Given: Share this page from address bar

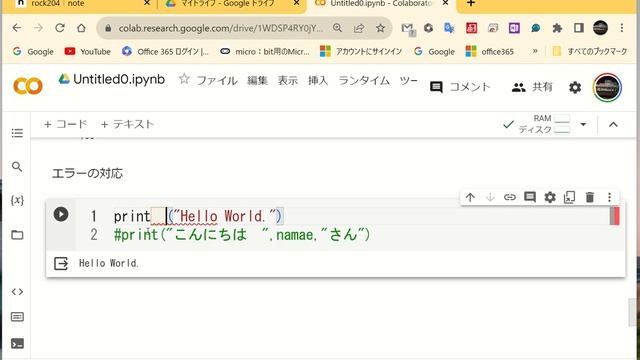Looking at the screenshot, I should pyautogui.click(x=359, y=28).
